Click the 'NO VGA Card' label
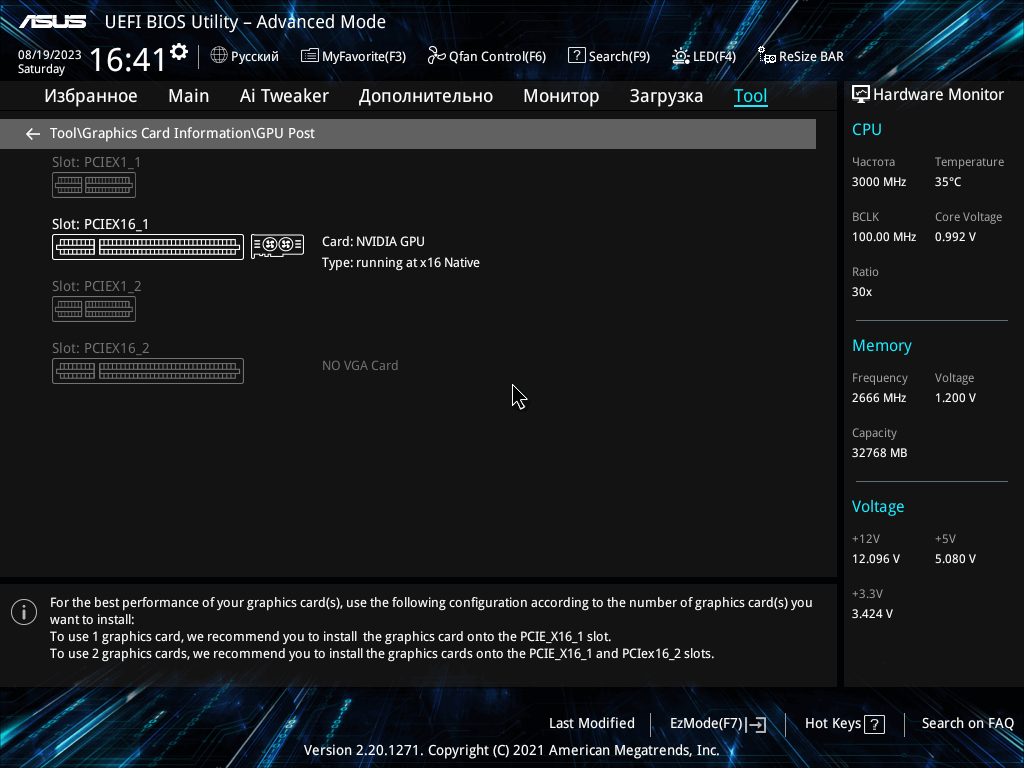This screenshot has width=1024, height=768. tap(360, 366)
